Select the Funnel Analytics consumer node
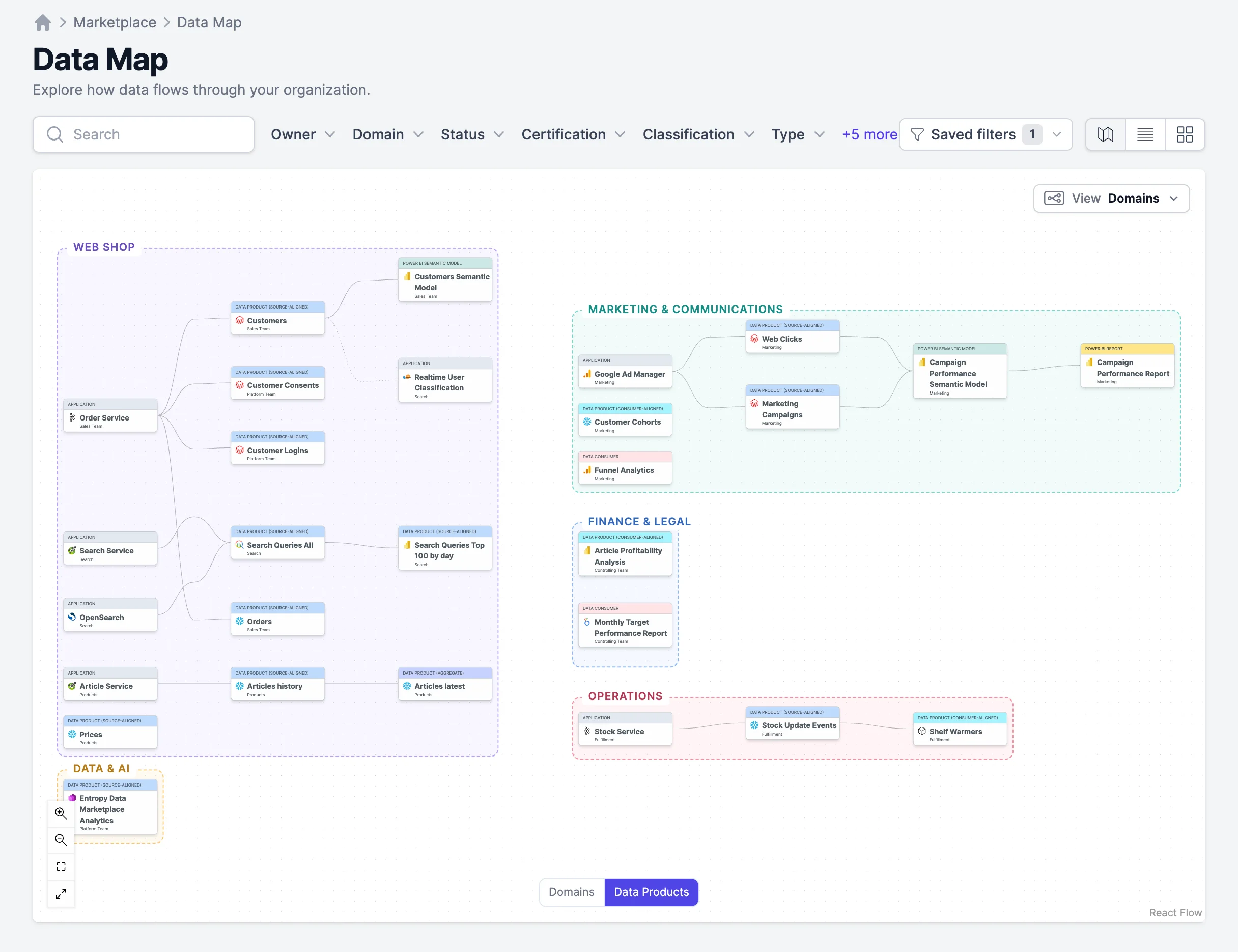This screenshot has height=952, width=1238. [x=625, y=467]
